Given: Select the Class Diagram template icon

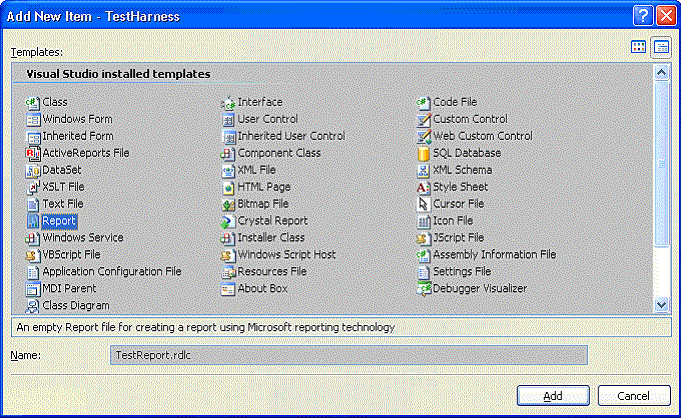Looking at the screenshot, I should pos(33,306).
